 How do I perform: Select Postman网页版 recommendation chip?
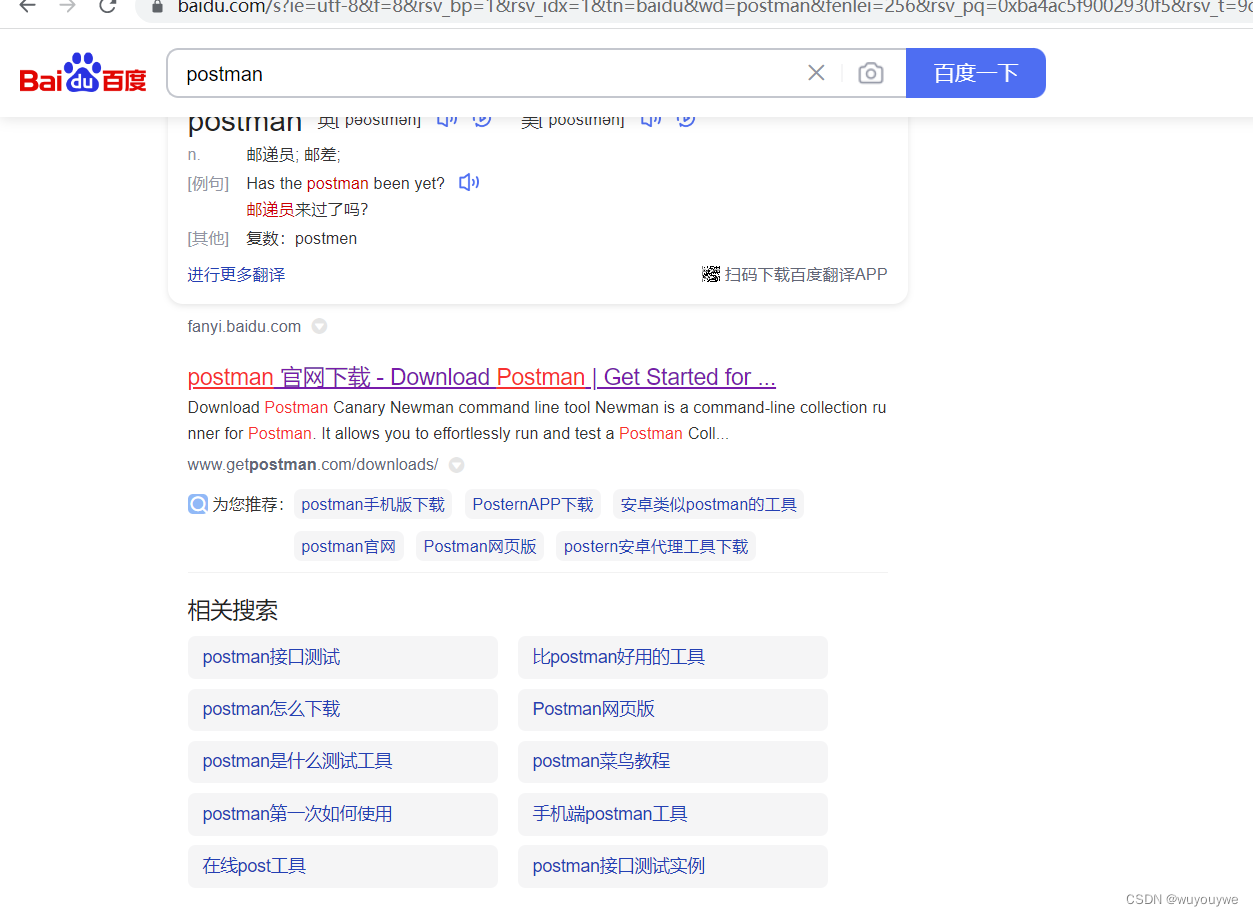pyautogui.click(x=480, y=546)
